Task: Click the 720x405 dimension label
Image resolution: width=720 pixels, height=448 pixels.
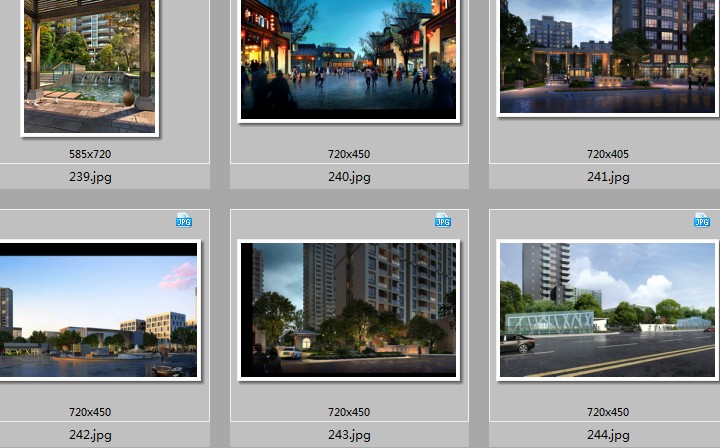Action: (x=608, y=154)
